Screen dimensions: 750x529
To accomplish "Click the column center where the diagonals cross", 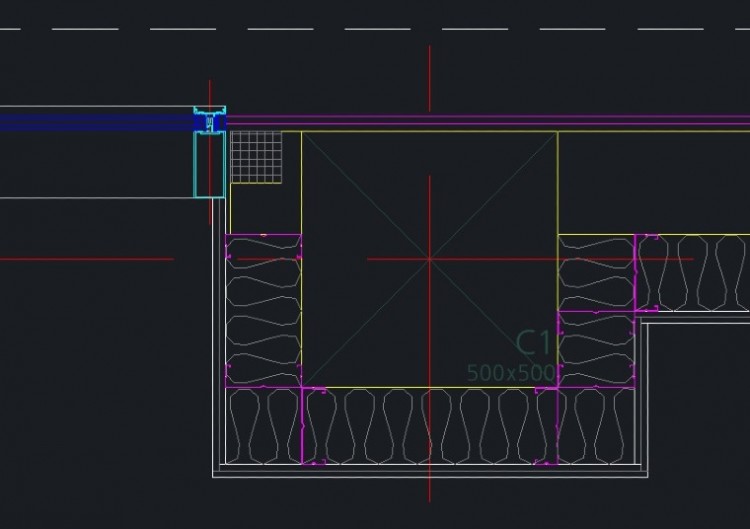I will pos(430,259).
